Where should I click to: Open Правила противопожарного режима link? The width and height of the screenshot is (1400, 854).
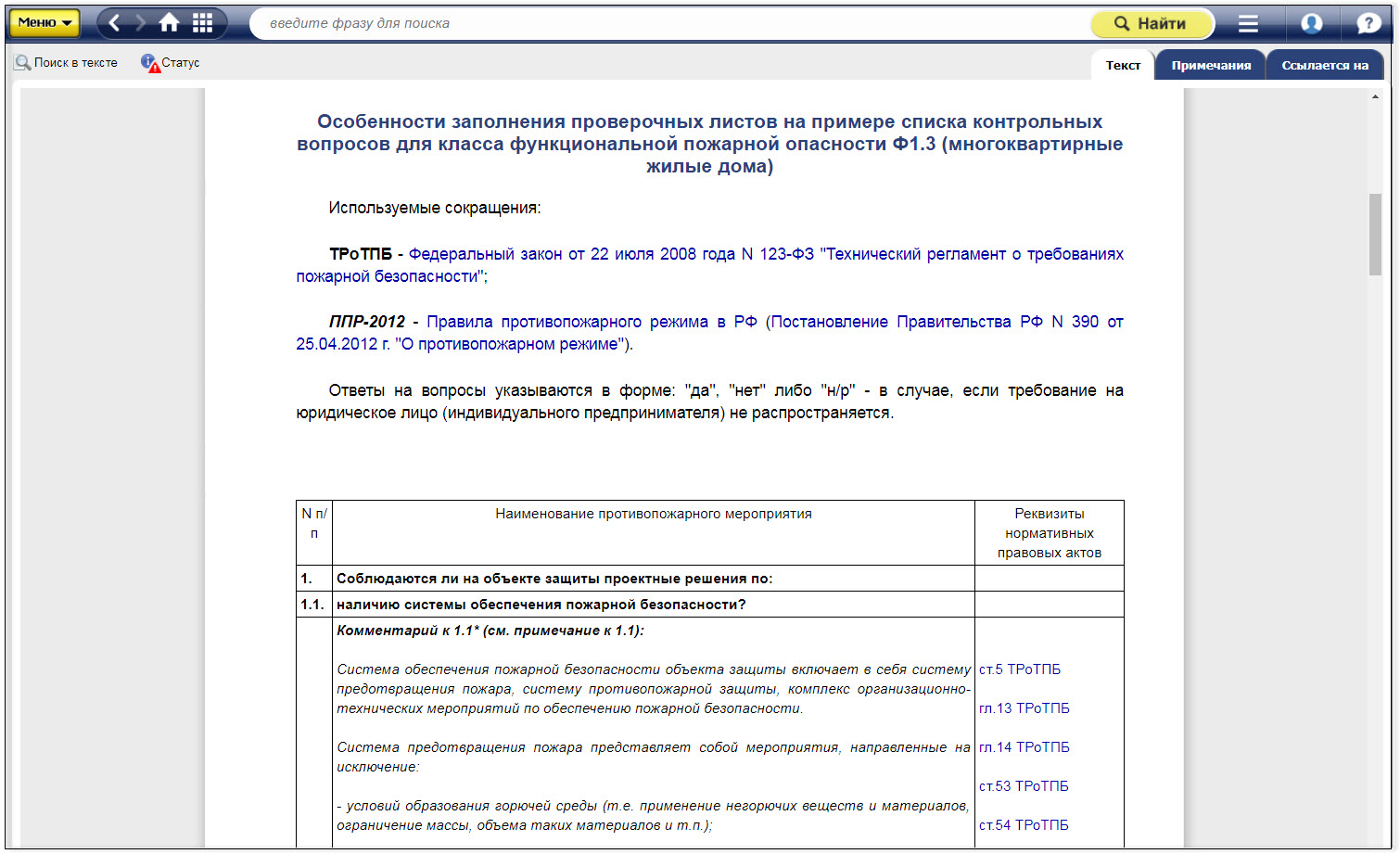592,322
